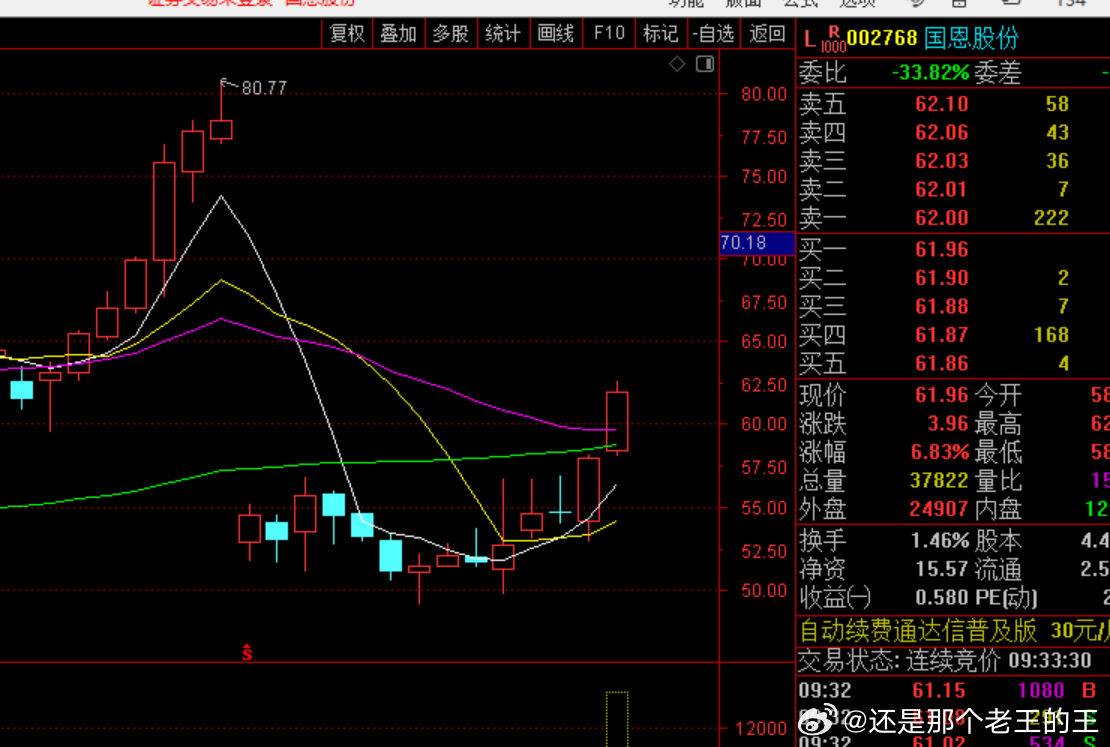Click the red L indicator icon

point(810,39)
